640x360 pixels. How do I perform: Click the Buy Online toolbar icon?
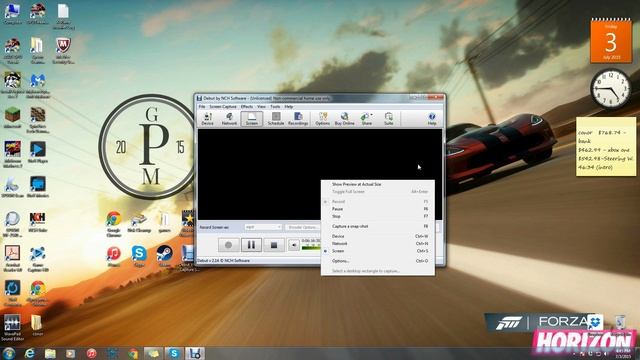[x=344, y=119]
